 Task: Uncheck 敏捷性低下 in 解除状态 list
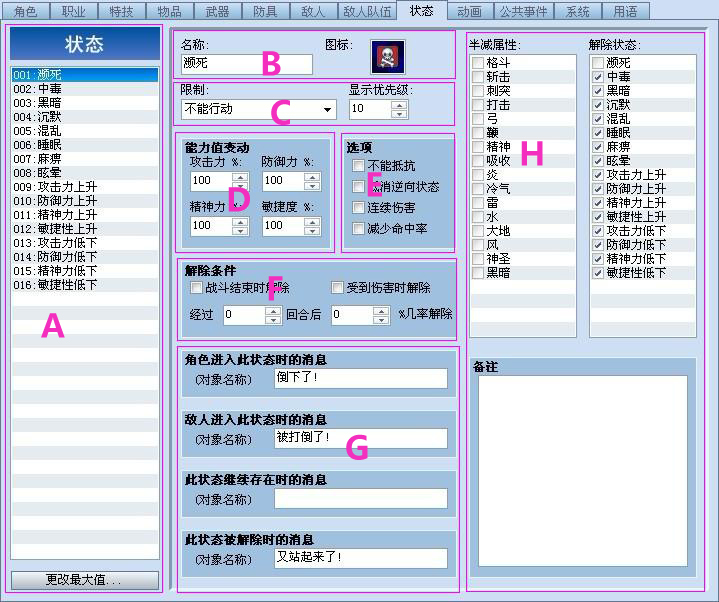click(x=598, y=273)
